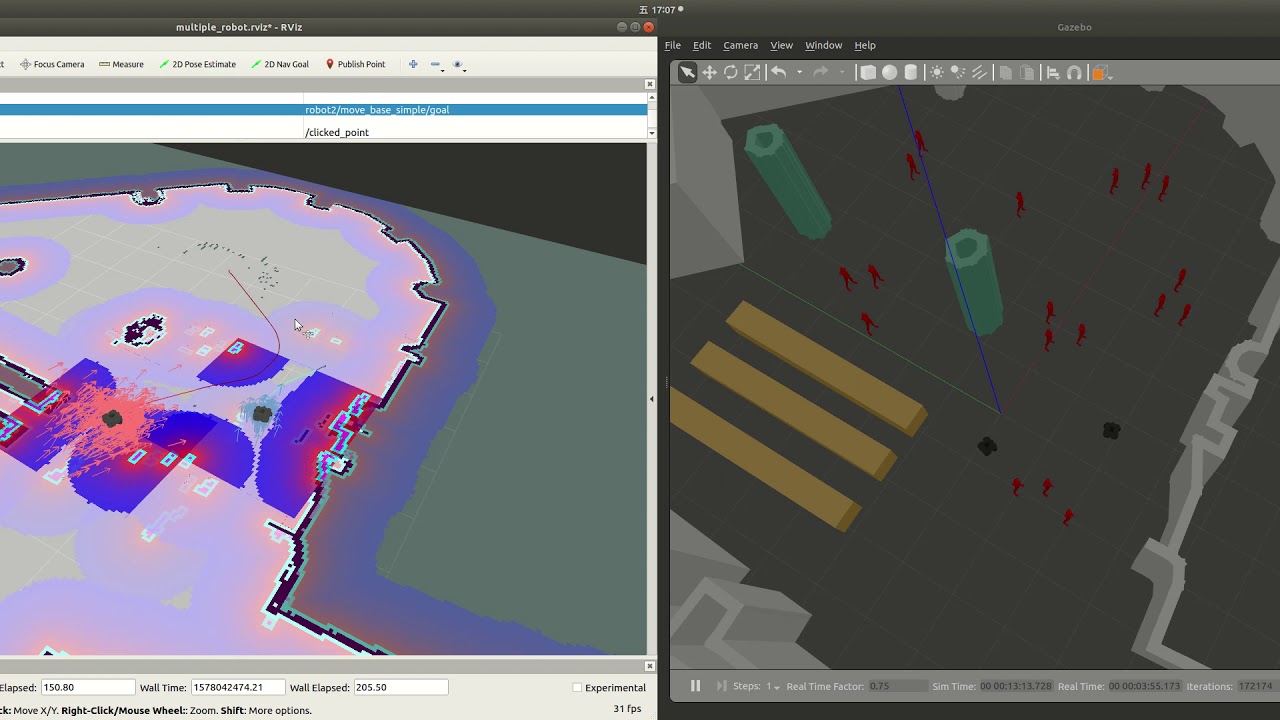Select the Gazebo arrow select mode tool
1280x720 pixels.
point(687,72)
